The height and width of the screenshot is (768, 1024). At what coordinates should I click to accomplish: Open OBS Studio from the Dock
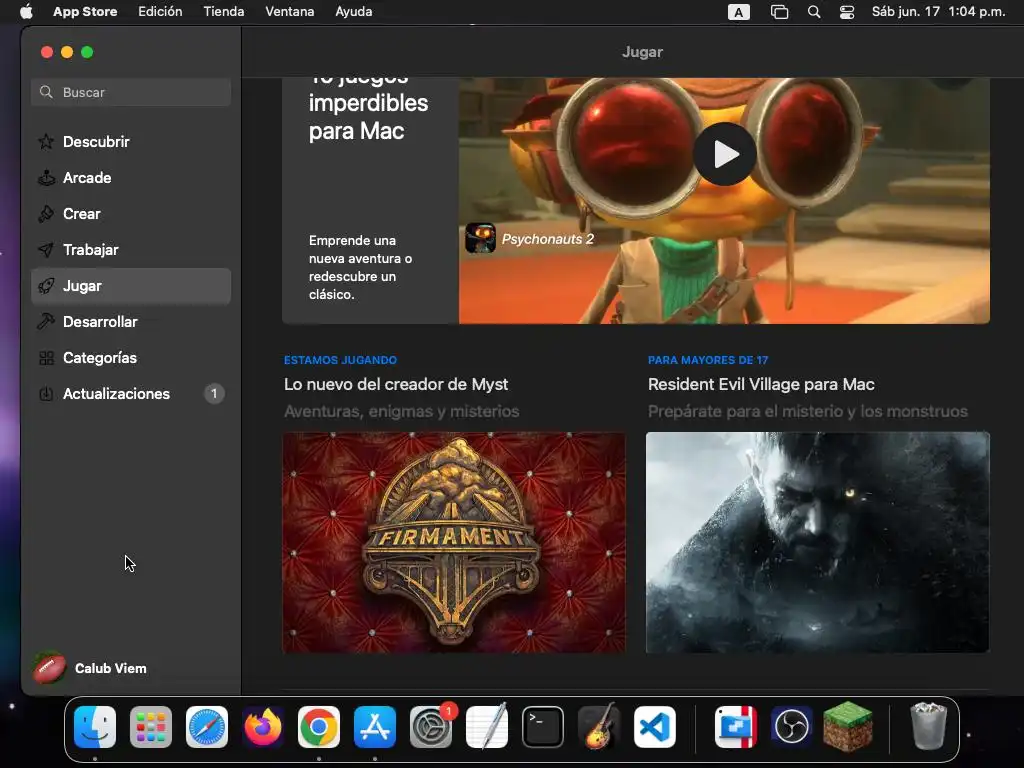(792, 727)
